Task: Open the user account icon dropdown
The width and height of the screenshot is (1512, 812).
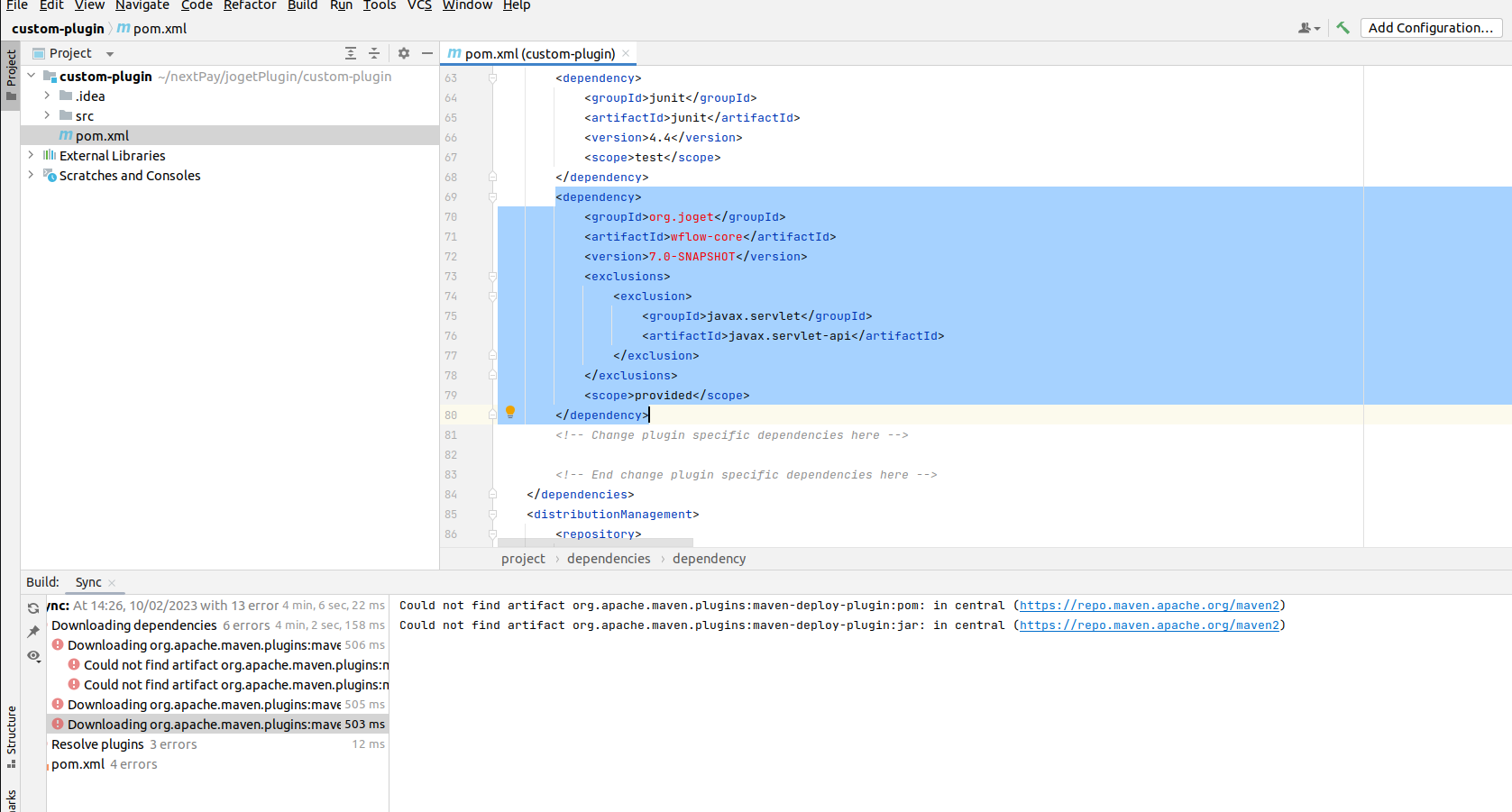Action: pyautogui.click(x=1309, y=28)
